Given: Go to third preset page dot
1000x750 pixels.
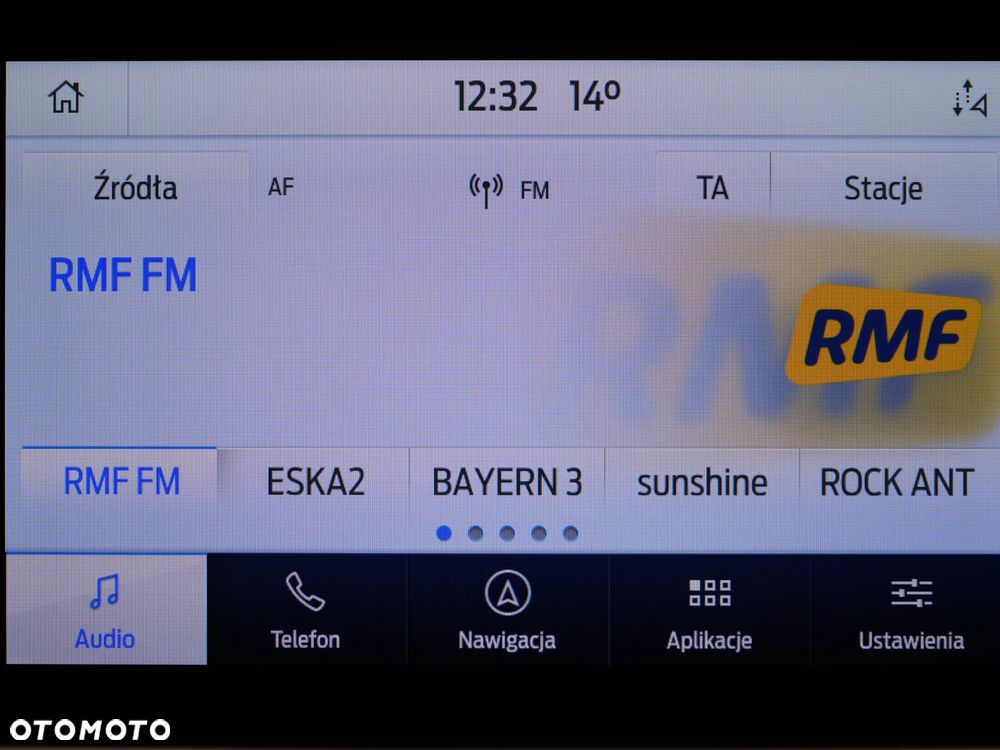Looking at the screenshot, I should pos(507,533).
